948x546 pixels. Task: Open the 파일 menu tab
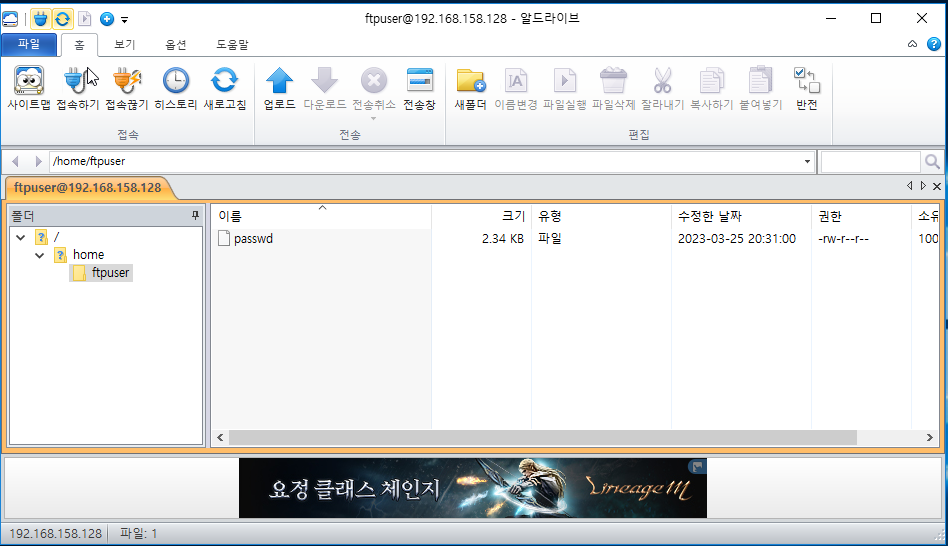point(29,44)
